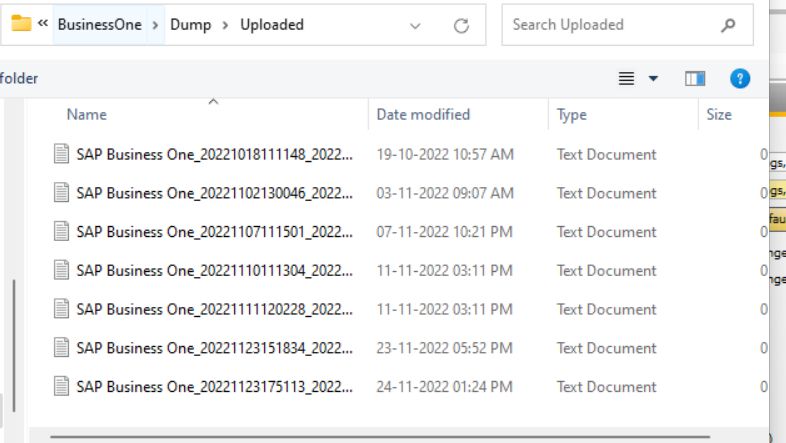Click date 03-11-2022 09:07 AM
786x443 pixels.
click(445, 193)
